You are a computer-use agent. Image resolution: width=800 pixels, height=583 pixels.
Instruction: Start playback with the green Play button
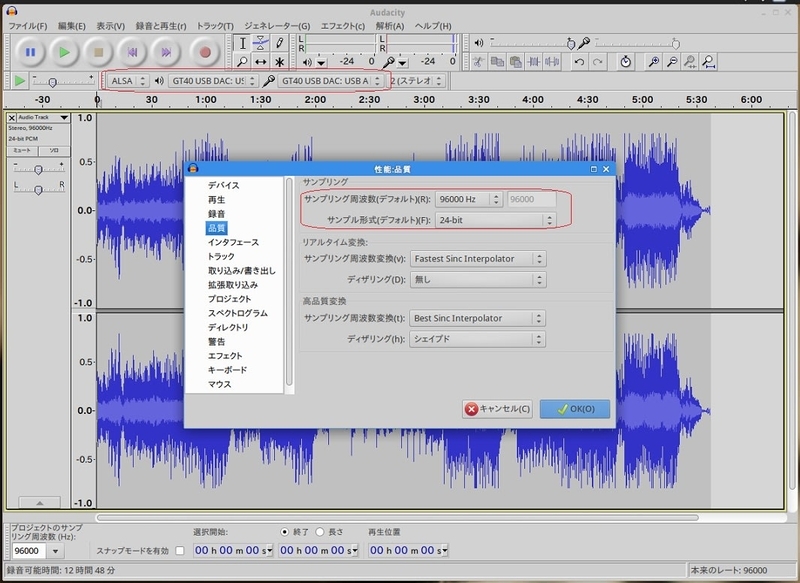point(64,52)
